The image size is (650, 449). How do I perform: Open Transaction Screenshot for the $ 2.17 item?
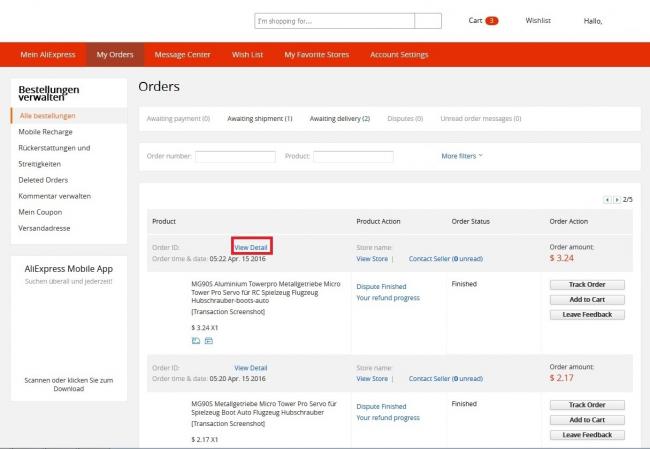point(228,423)
